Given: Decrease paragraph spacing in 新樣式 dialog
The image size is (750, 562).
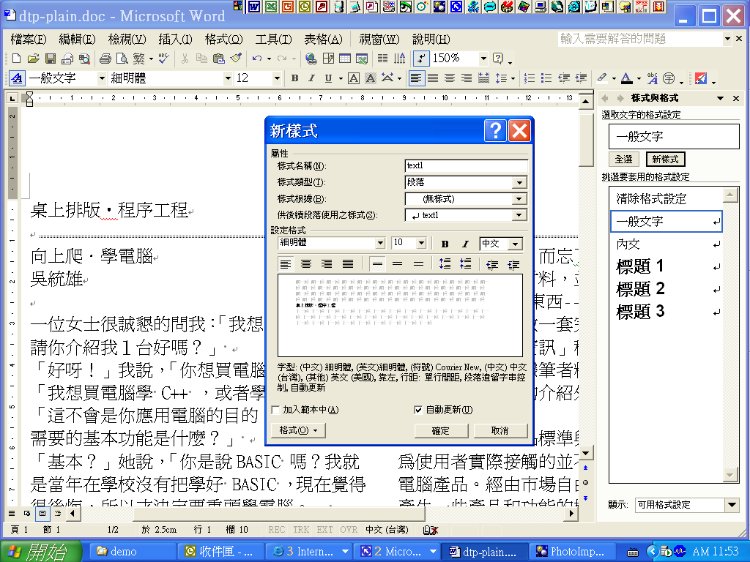Looking at the screenshot, I should [x=465, y=264].
